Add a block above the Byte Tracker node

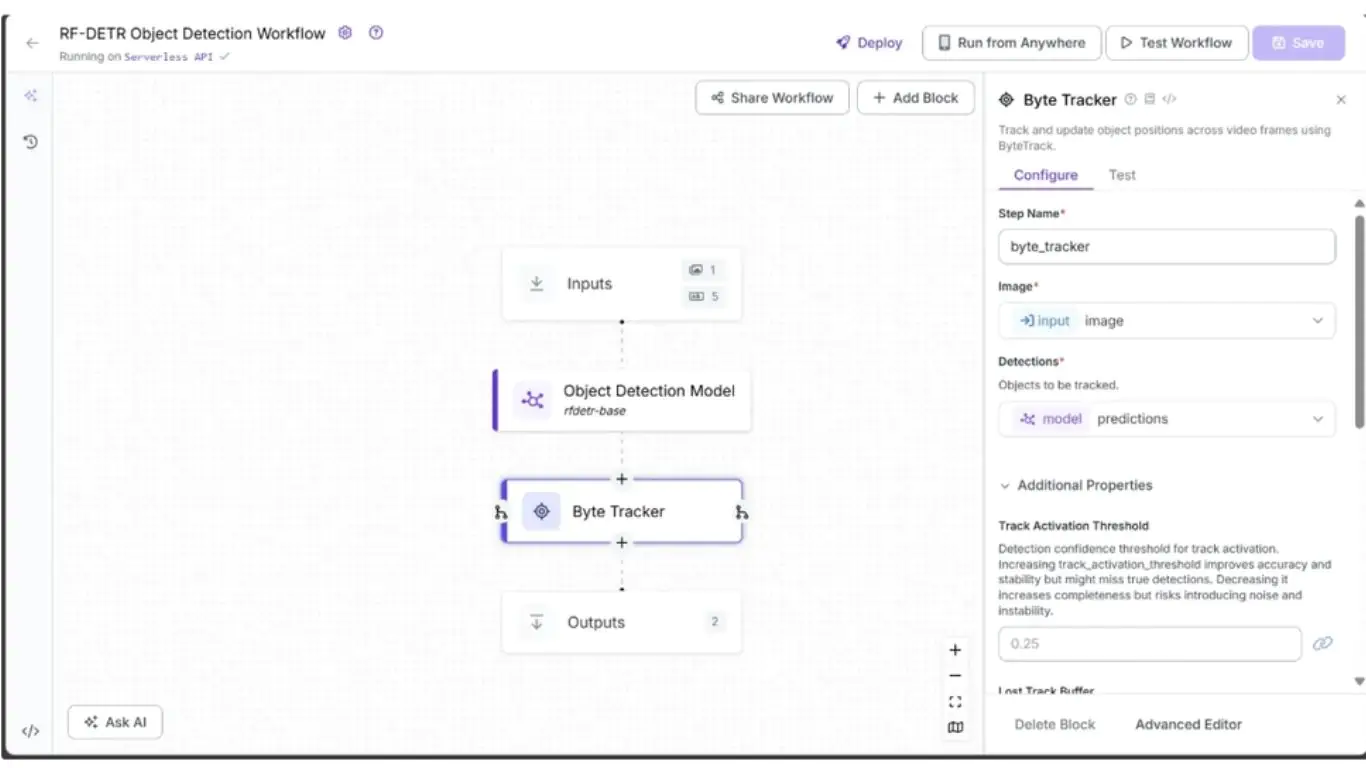tap(622, 479)
